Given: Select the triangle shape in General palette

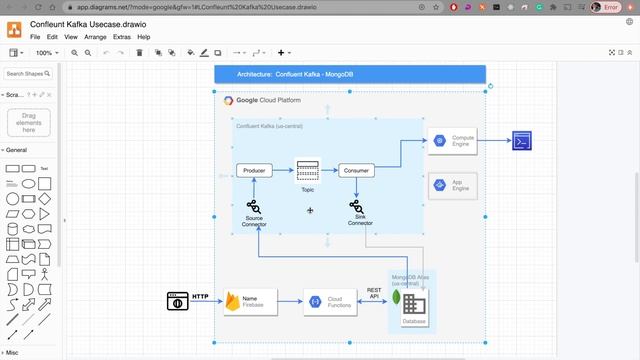Looking at the screenshot, I should point(44,214).
